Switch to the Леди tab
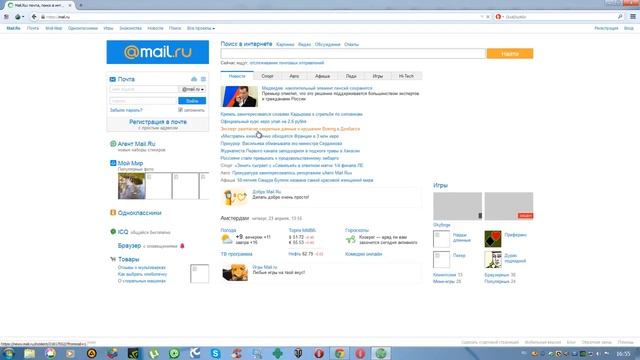 pyautogui.click(x=351, y=76)
